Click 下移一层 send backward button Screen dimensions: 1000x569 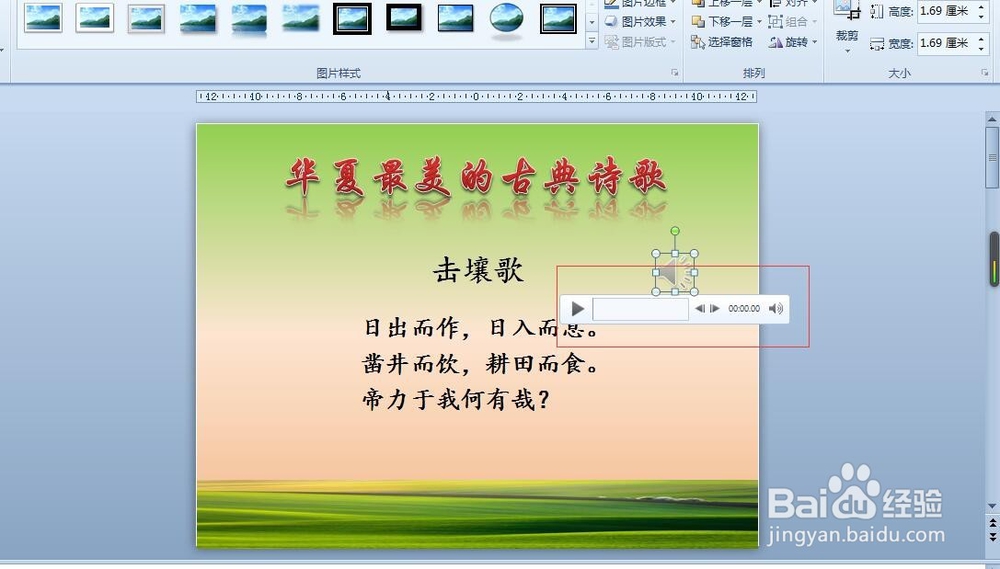[723, 21]
